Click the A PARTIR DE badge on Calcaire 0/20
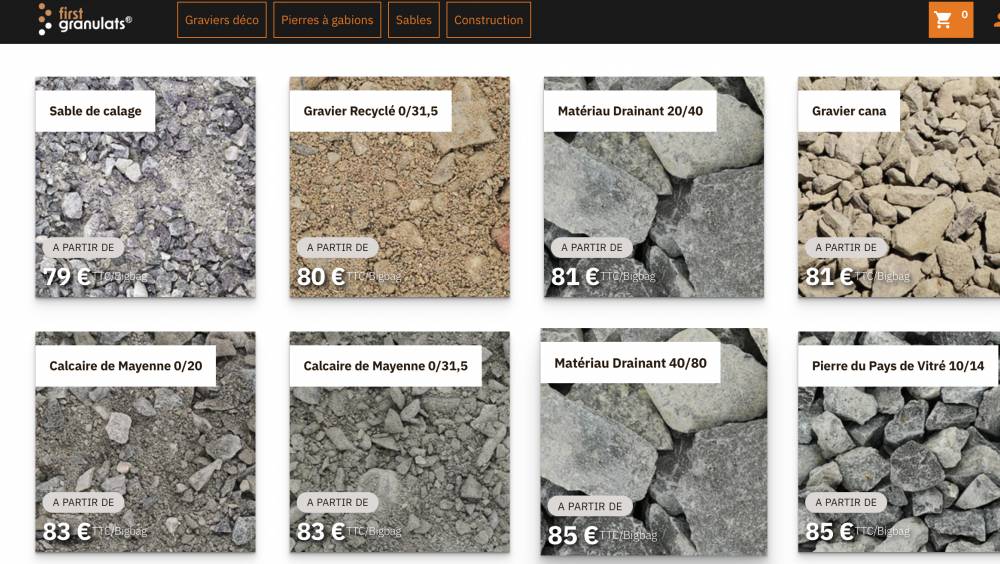The width and height of the screenshot is (1000, 564). click(84, 502)
